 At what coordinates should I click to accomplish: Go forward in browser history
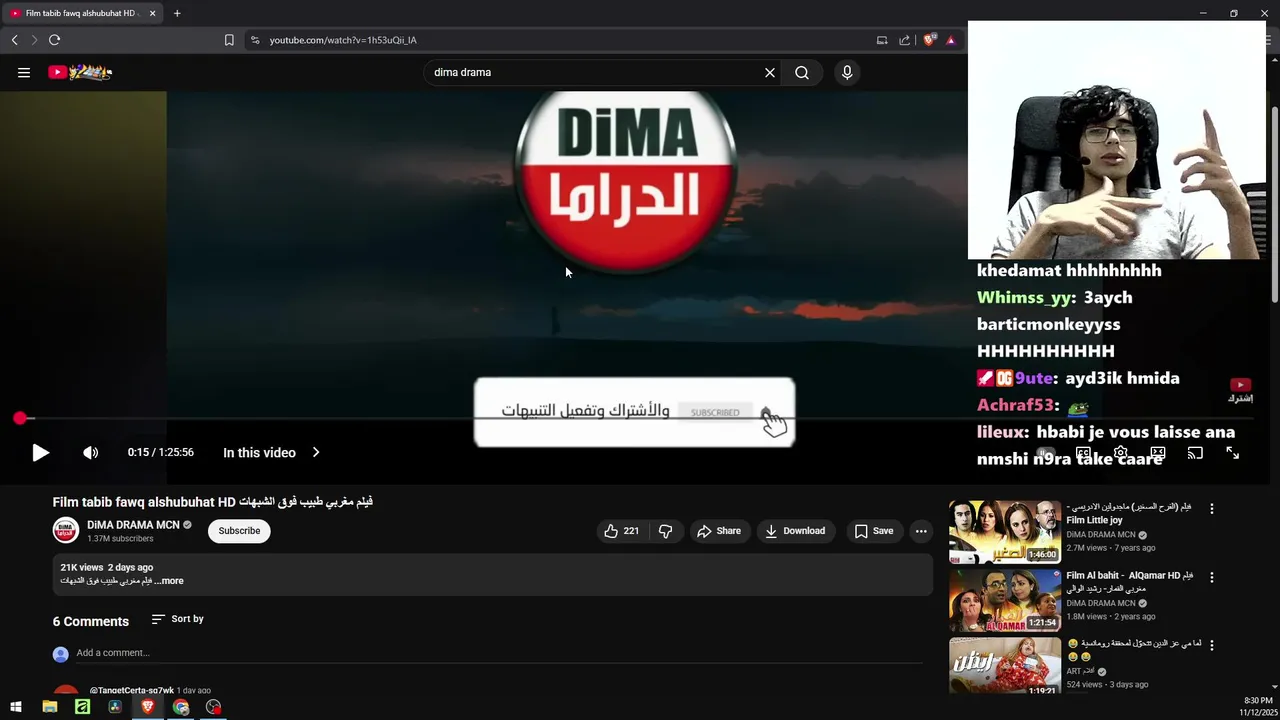pos(34,40)
